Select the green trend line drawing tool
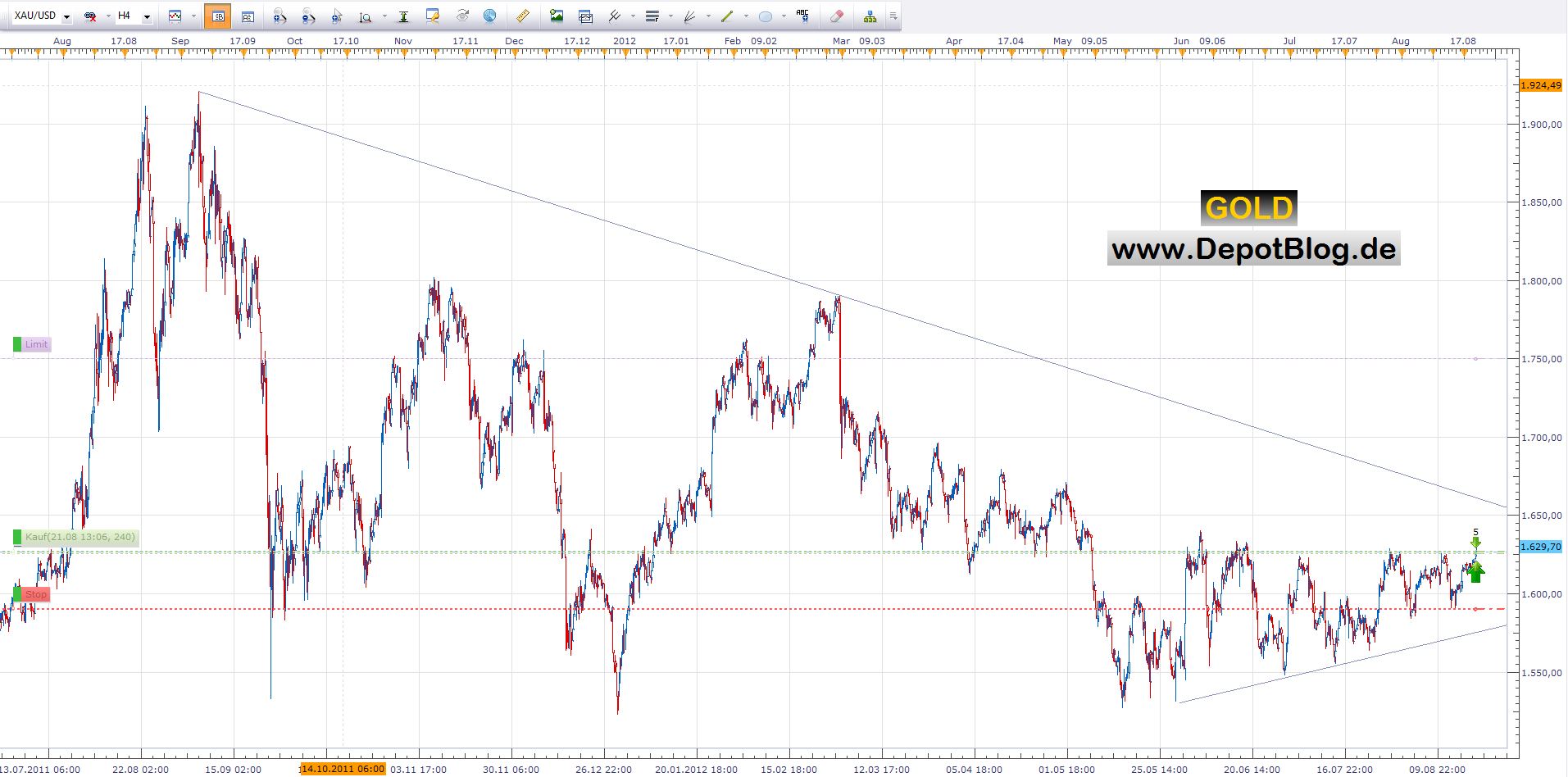This screenshot has height=777, width=1568. 726,16
